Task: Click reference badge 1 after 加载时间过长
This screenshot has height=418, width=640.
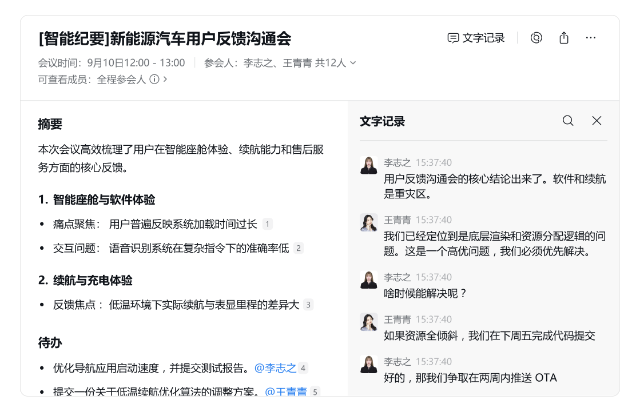Action: 267,224
